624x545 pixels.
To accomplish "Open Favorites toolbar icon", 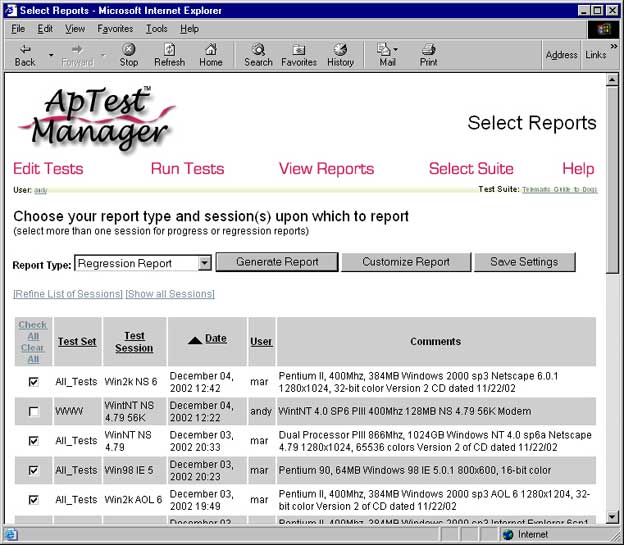I will click(298, 49).
